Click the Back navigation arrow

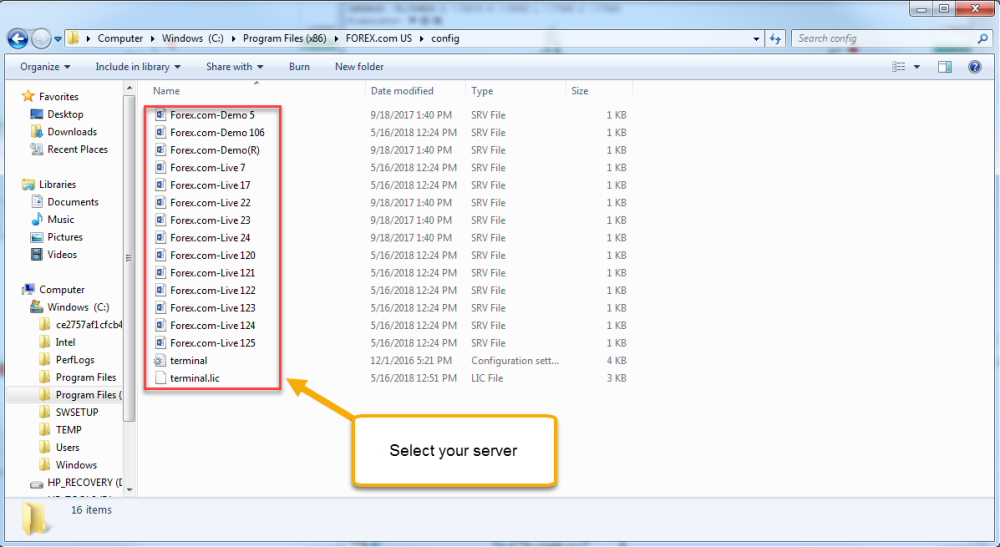[x=18, y=39]
